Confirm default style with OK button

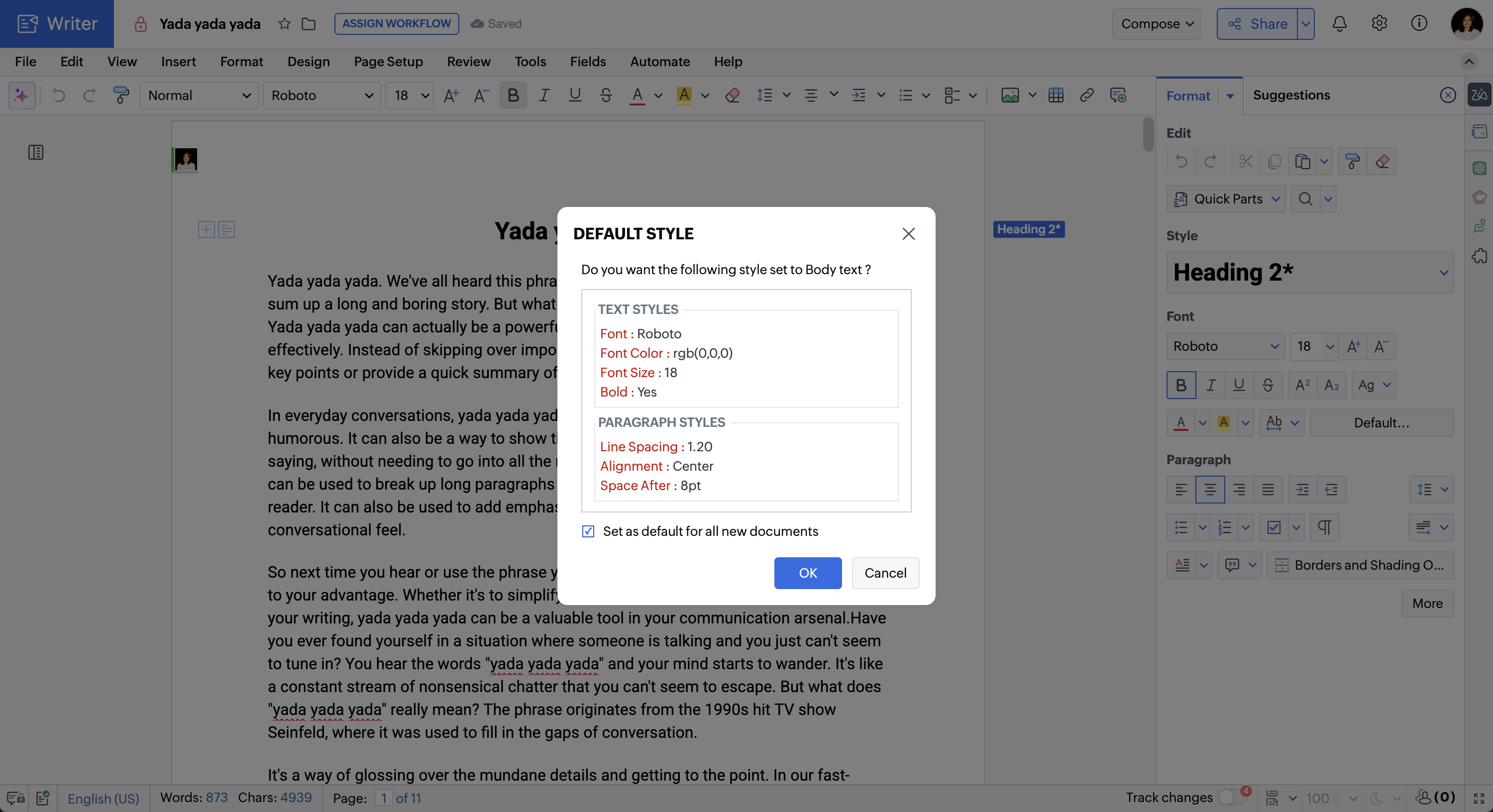click(x=807, y=573)
